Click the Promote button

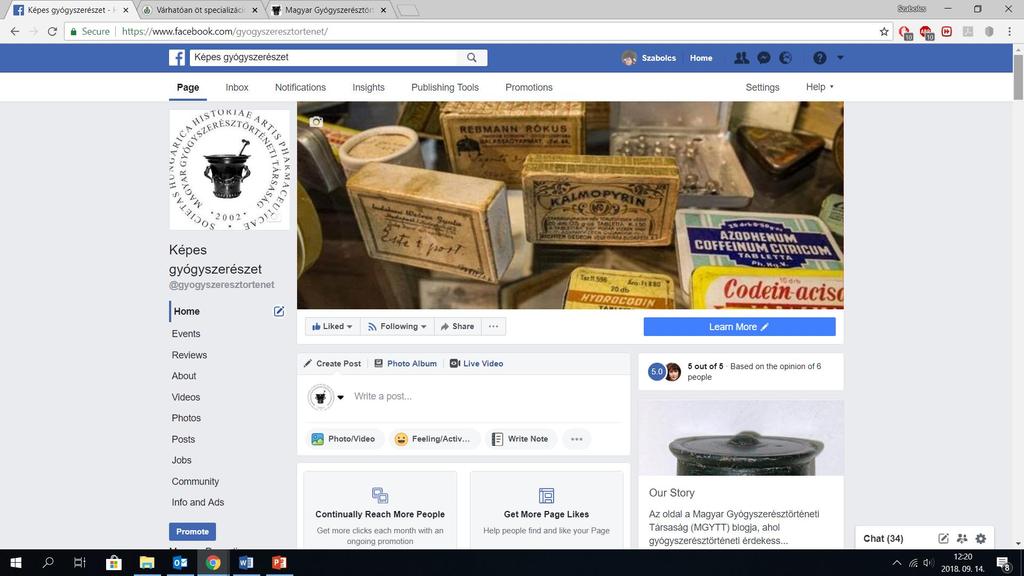[193, 532]
